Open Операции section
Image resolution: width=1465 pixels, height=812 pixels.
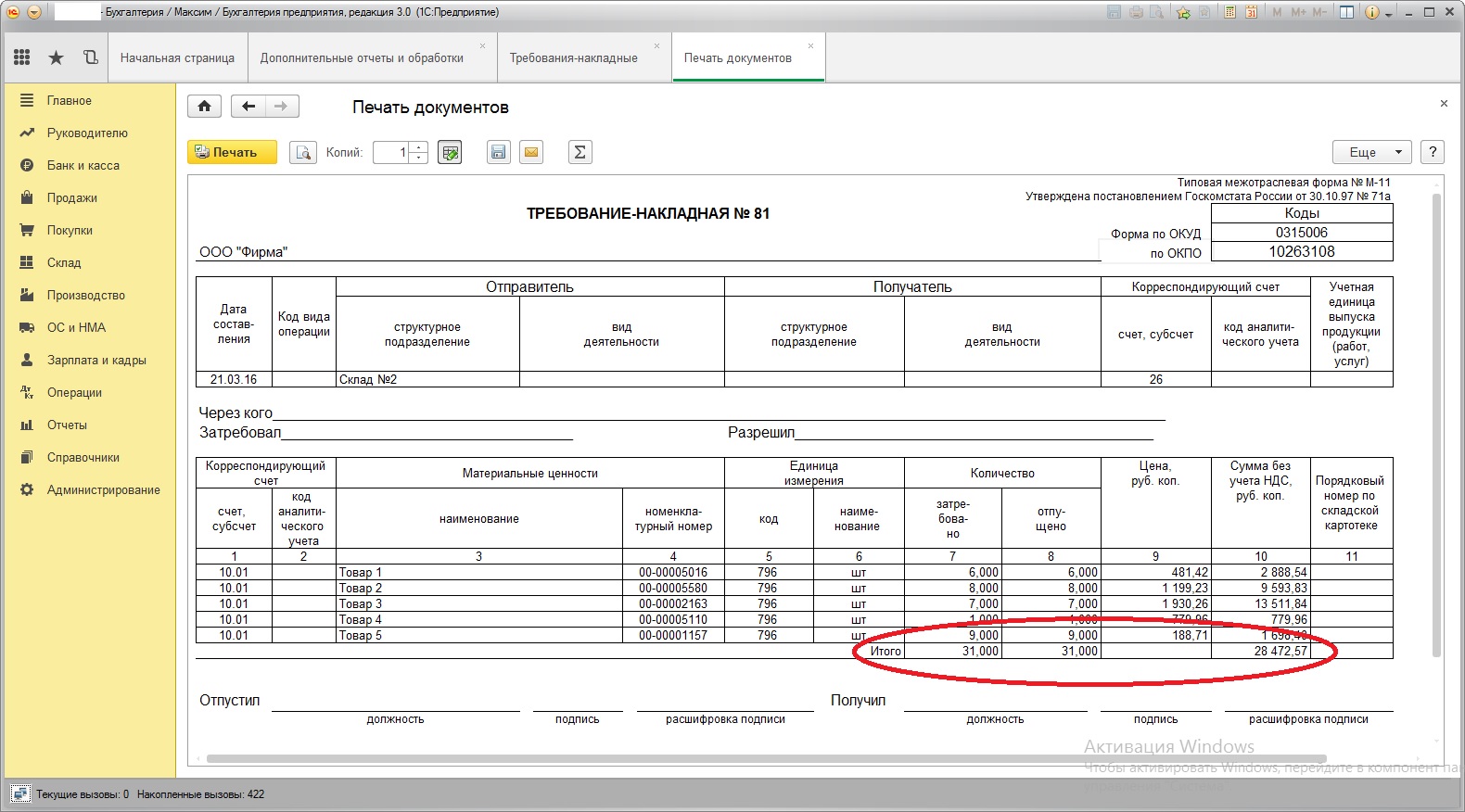pyautogui.click(x=89, y=392)
